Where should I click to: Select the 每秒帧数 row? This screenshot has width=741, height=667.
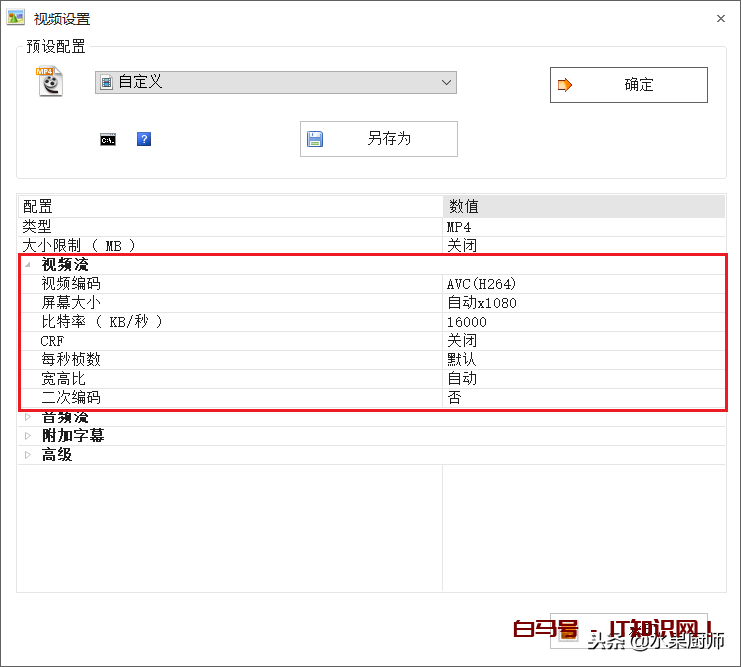coord(371,360)
